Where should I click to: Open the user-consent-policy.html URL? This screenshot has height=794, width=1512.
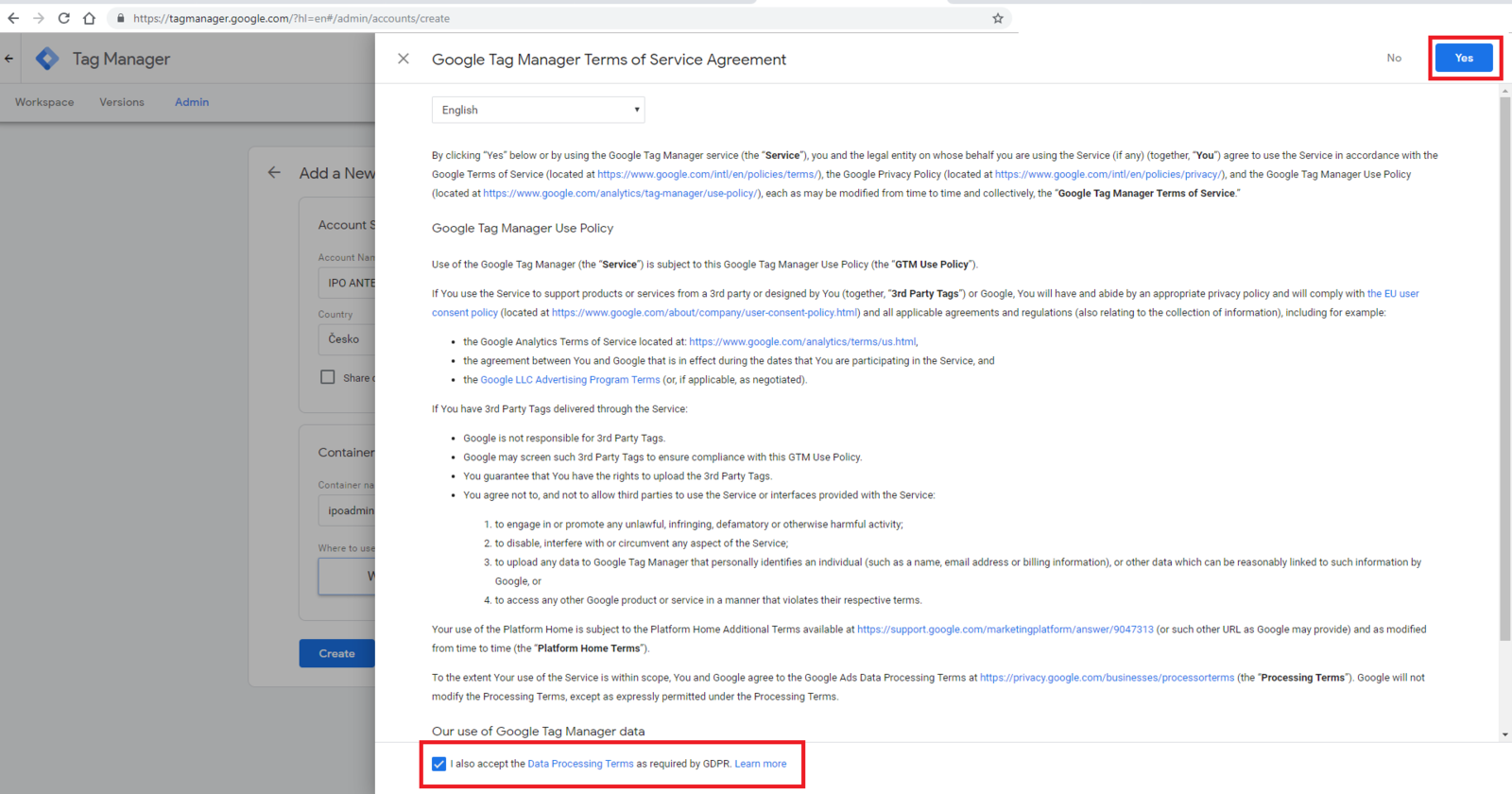click(x=705, y=313)
